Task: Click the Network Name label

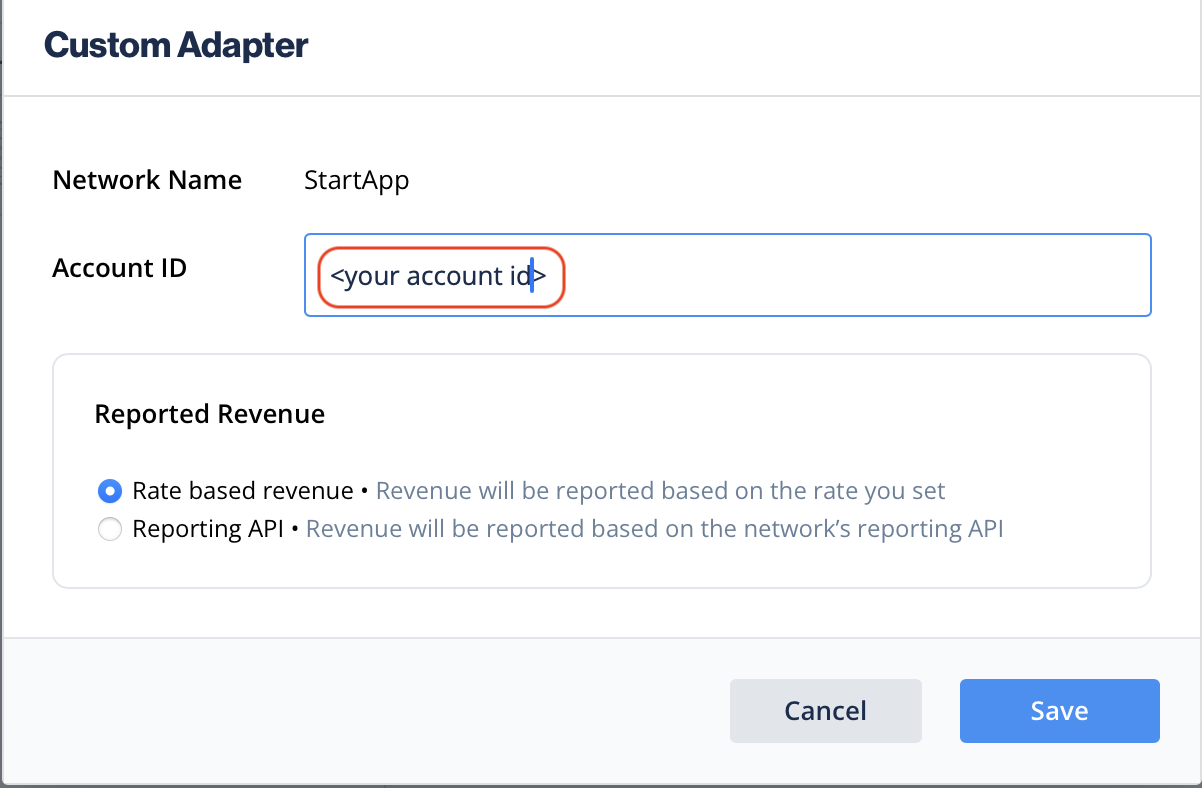Action: (x=147, y=180)
